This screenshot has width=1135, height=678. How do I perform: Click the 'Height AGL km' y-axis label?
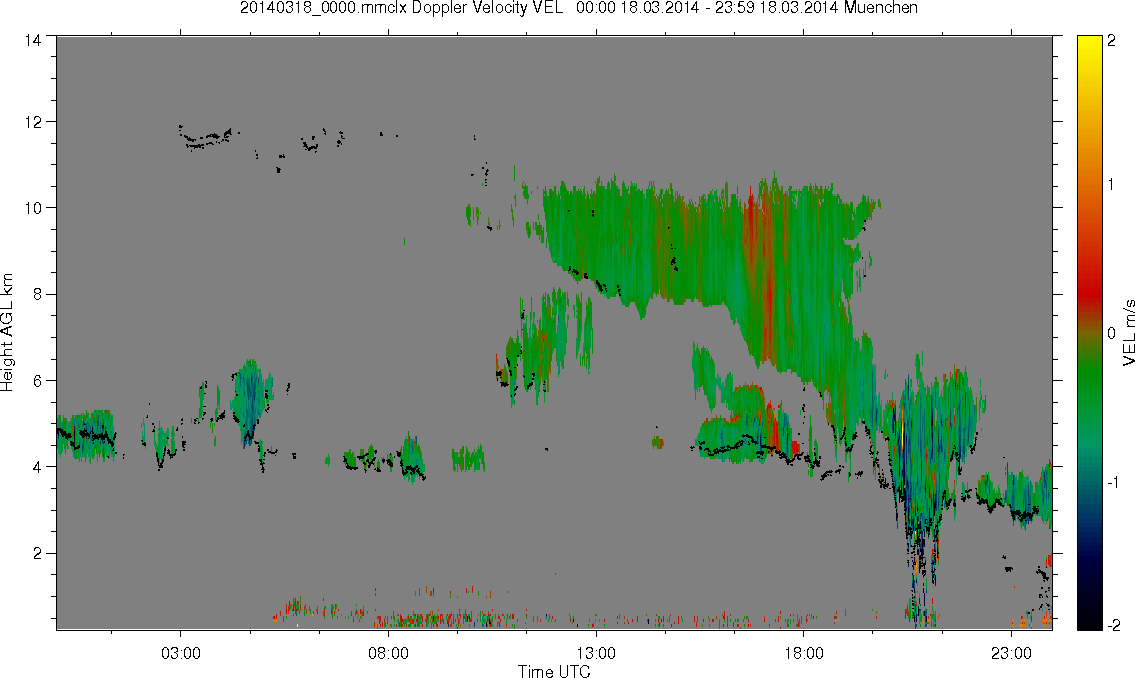pyautogui.click(x=7, y=333)
